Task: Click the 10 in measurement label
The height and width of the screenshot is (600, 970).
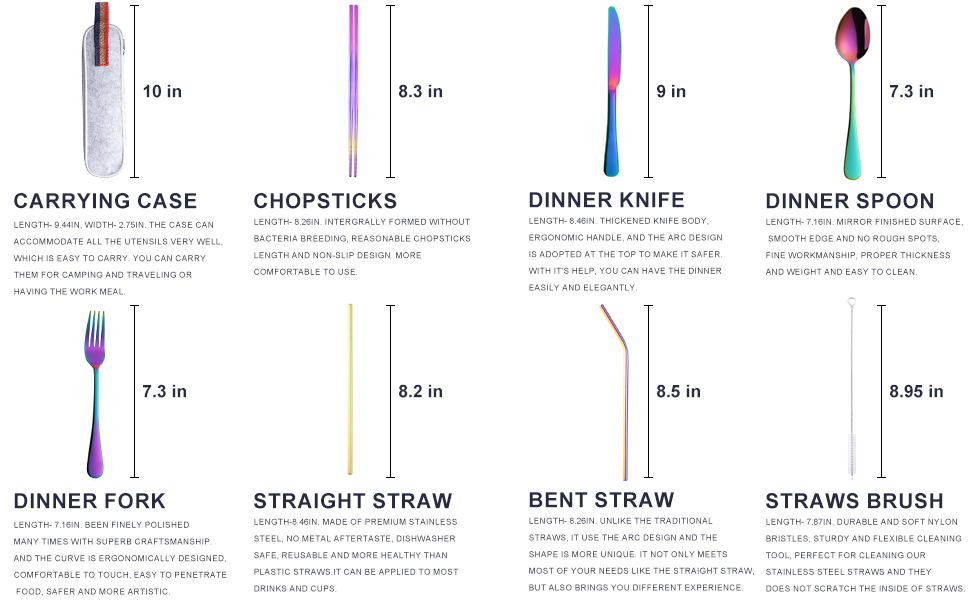Action: [162, 92]
